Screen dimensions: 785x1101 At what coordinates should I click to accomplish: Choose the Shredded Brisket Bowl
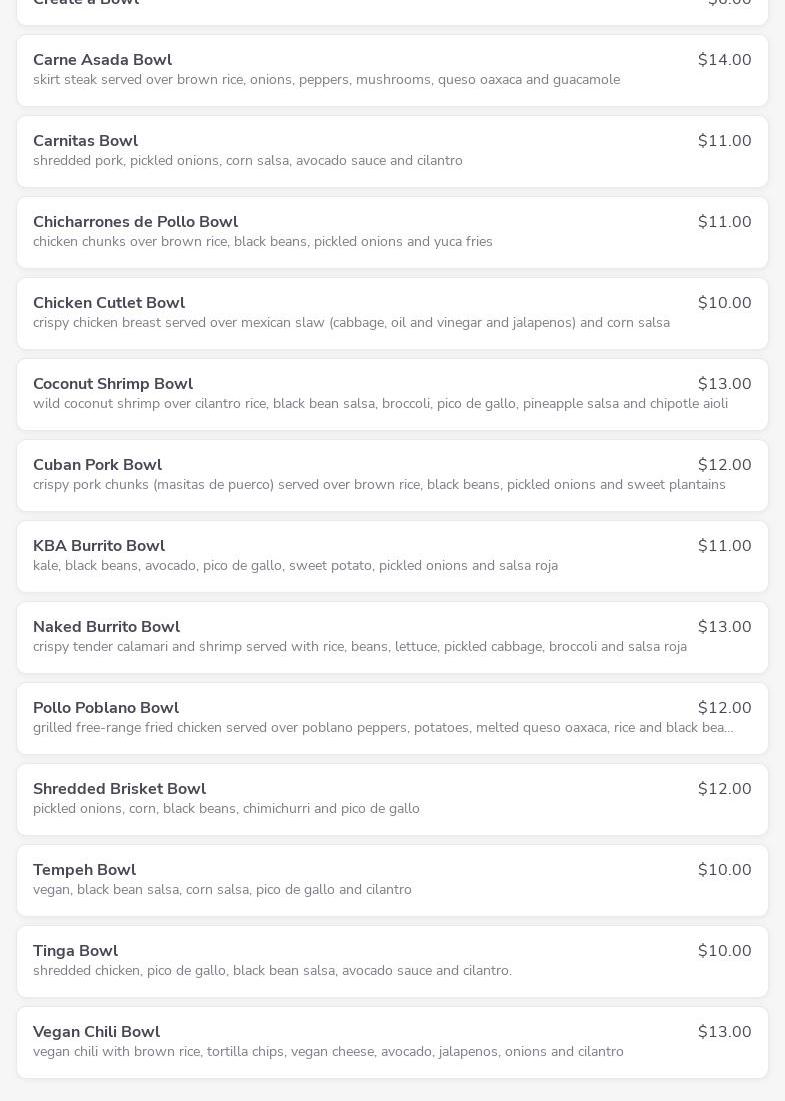pos(119,789)
